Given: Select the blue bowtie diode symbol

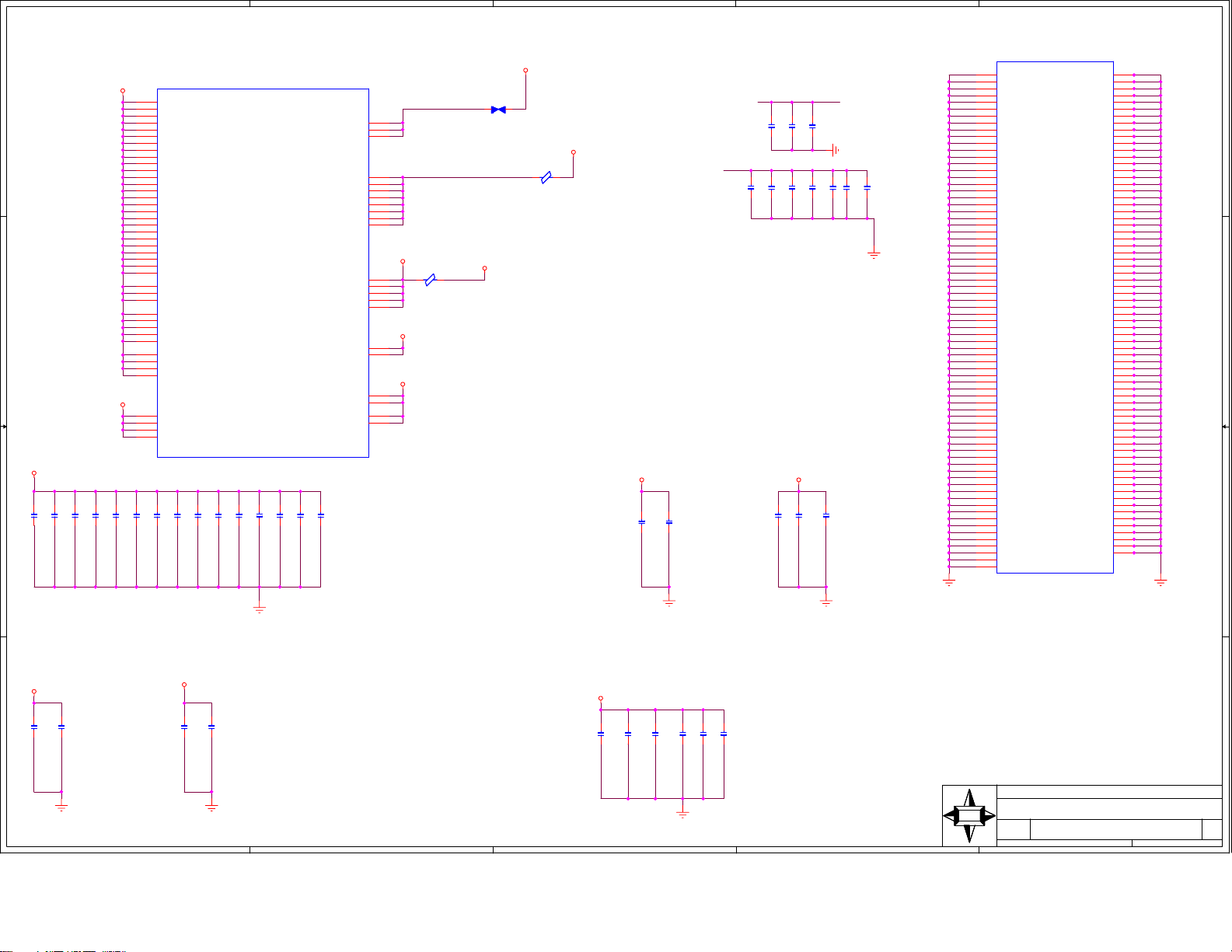Looking at the screenshot, I should [499, 110].
